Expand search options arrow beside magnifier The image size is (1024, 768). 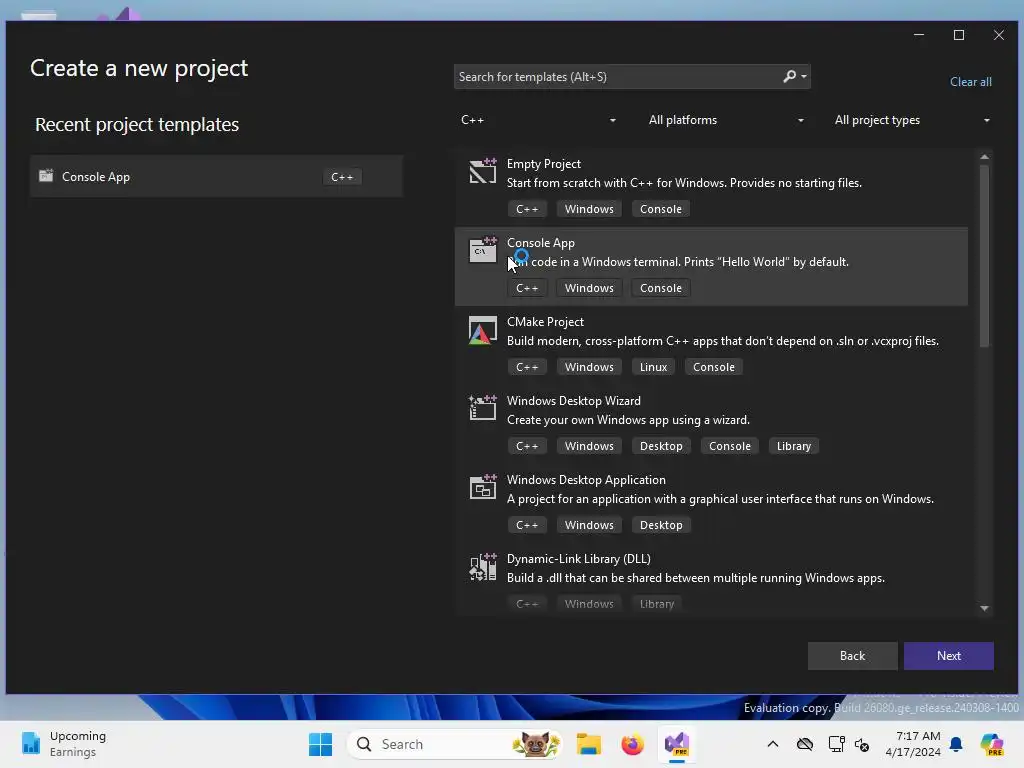pyautogui.click(x=804, y=76)
